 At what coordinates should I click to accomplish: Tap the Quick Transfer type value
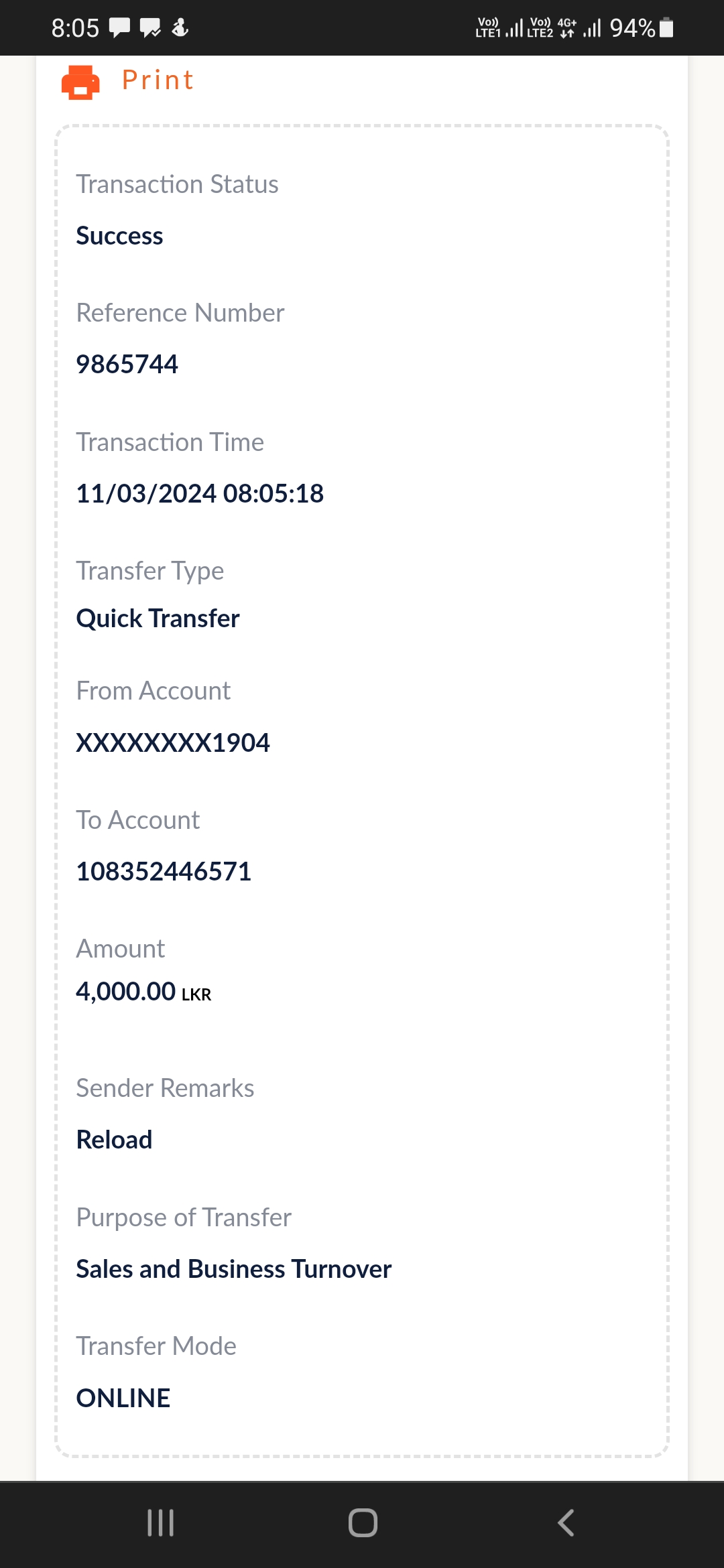(x=158, y=618)
